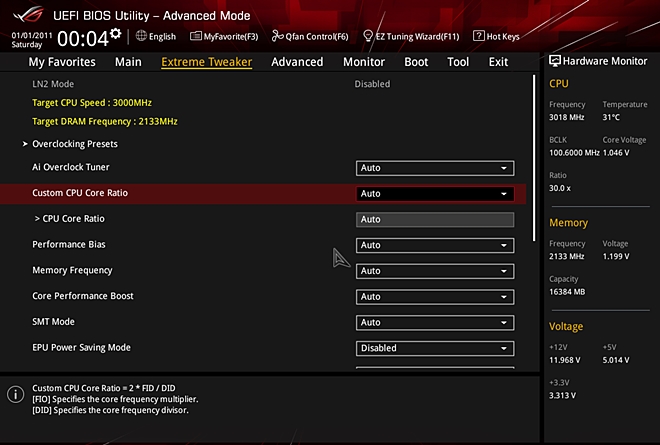Open Core Performance Boost dropdown

coord(435,296)
